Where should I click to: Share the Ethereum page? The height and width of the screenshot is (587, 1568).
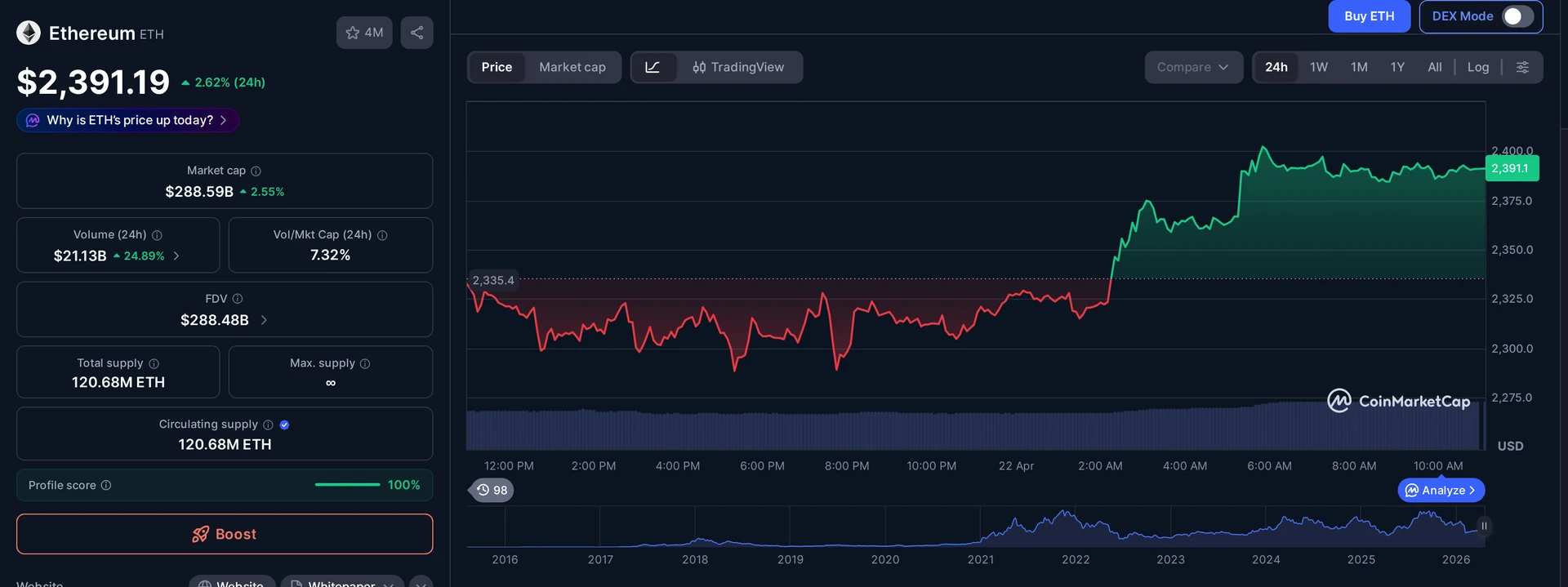416,33
